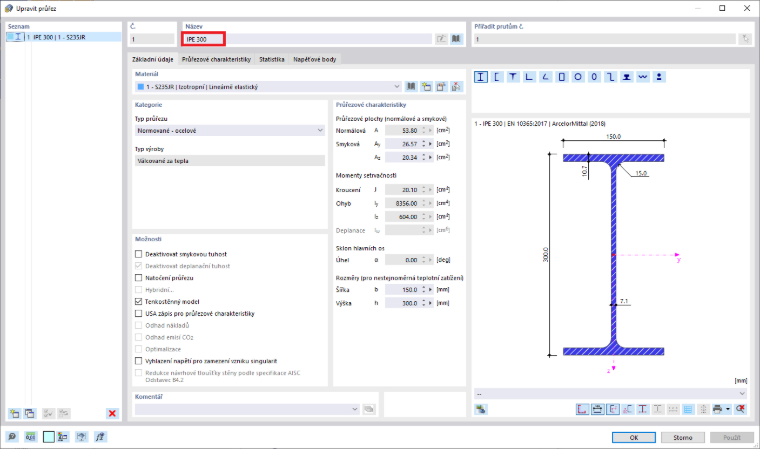Select list row IPE 300 | 1 - S235JR
The width and height of the screenshot is (760, 449).
point(63,37)
